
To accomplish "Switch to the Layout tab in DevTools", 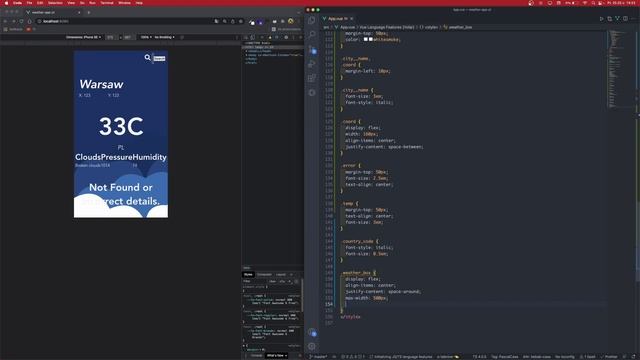I will coord(281,274).
